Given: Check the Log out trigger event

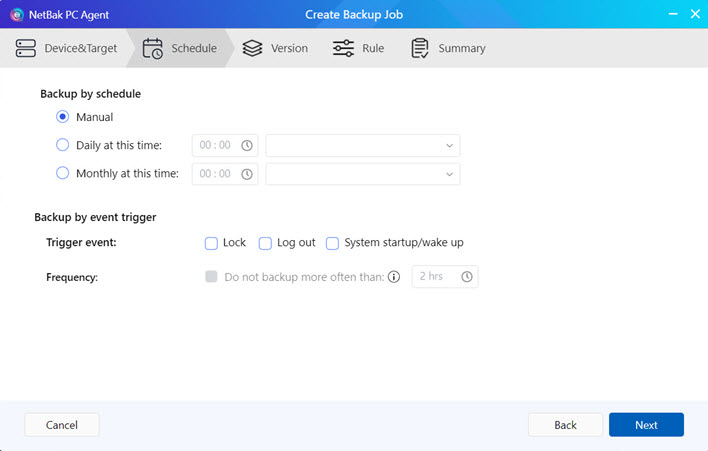Looking at the screenshot, I should (265, 243).
